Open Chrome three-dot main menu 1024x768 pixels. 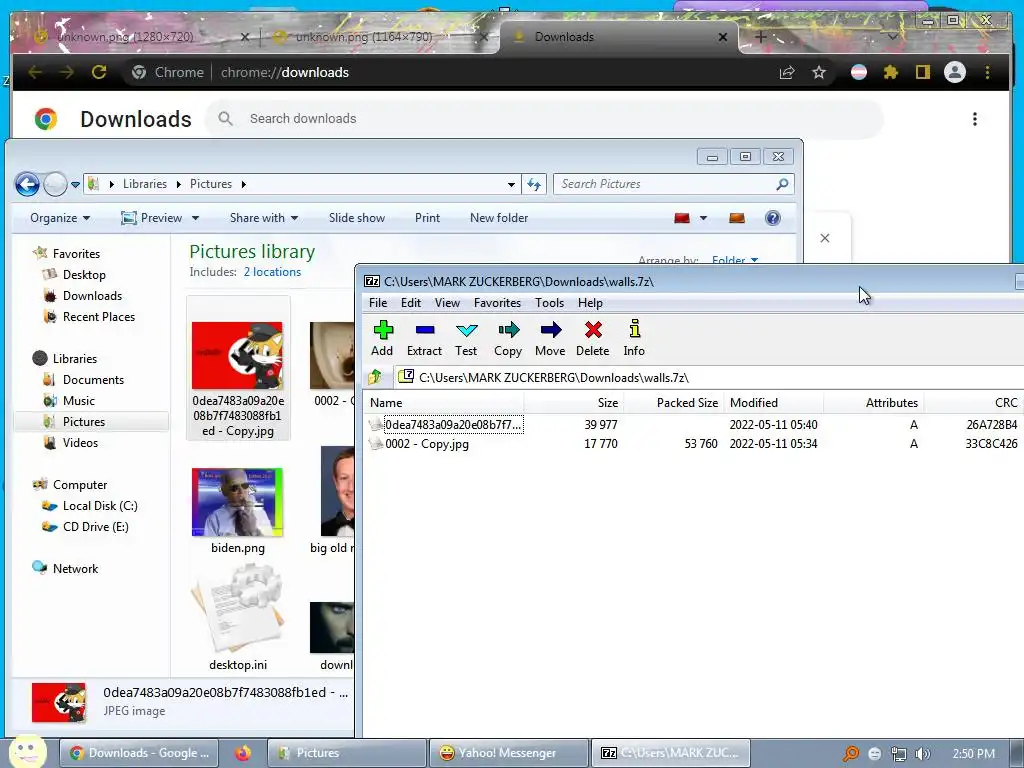(x=987, y=72)
